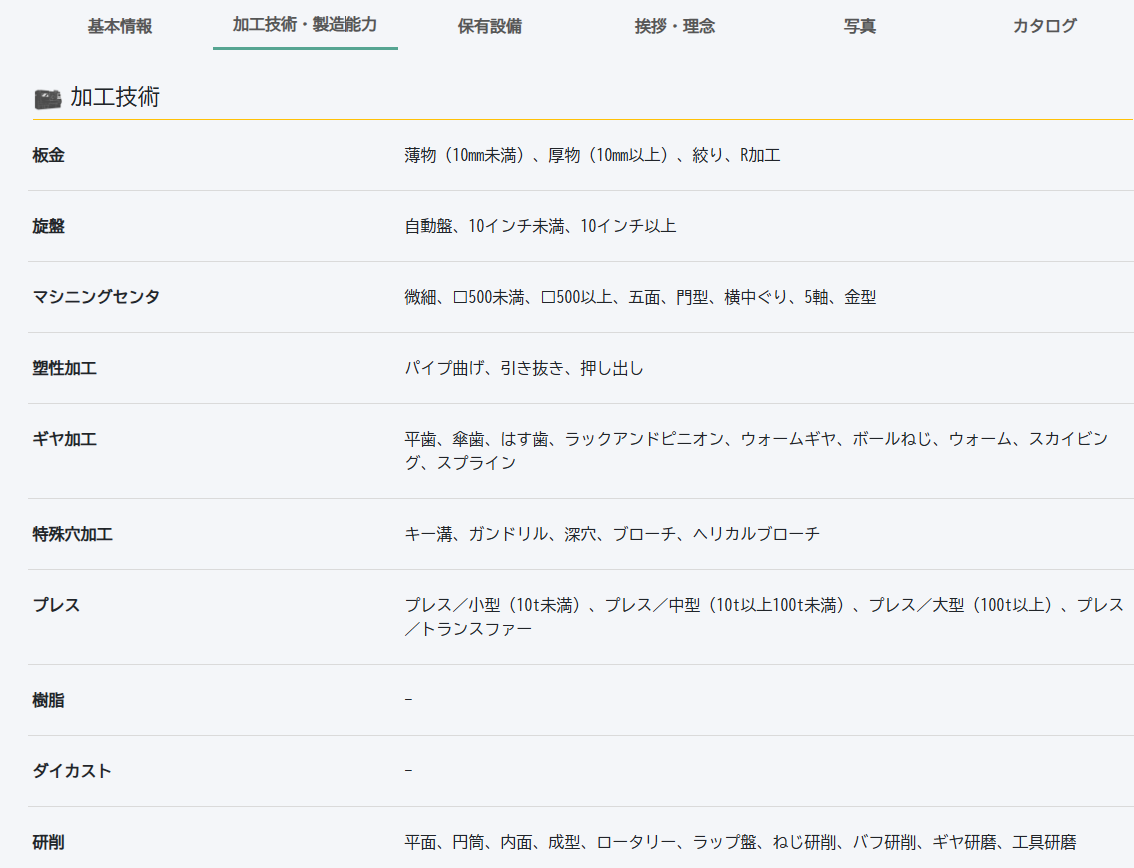1134x868 pixels.
Task: Click the 加工技術 section header icon
Action: click(x=47, y=98)
